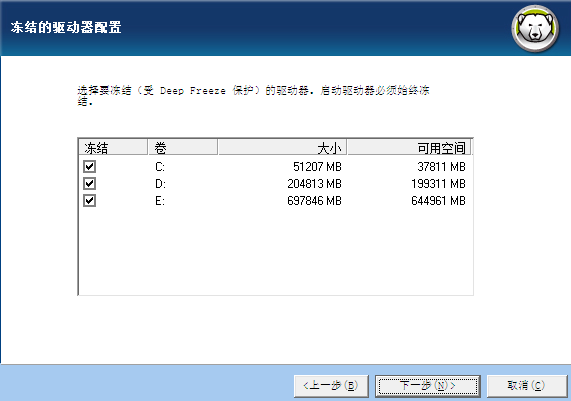This screenshot has width=571, height=401.
Task: Click the 下一步(N) next button
Action: [x=428, y=386]
